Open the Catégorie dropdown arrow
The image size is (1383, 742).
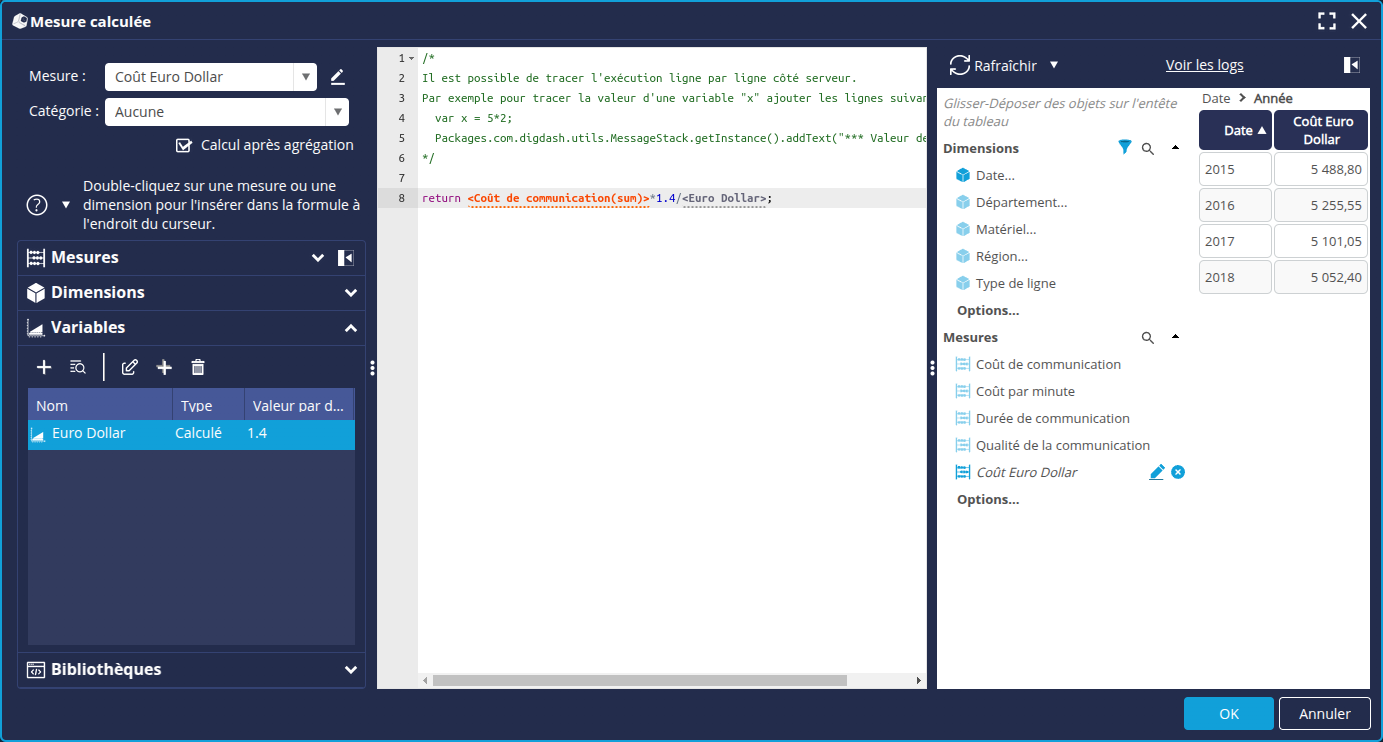click(x=337, y=112)
